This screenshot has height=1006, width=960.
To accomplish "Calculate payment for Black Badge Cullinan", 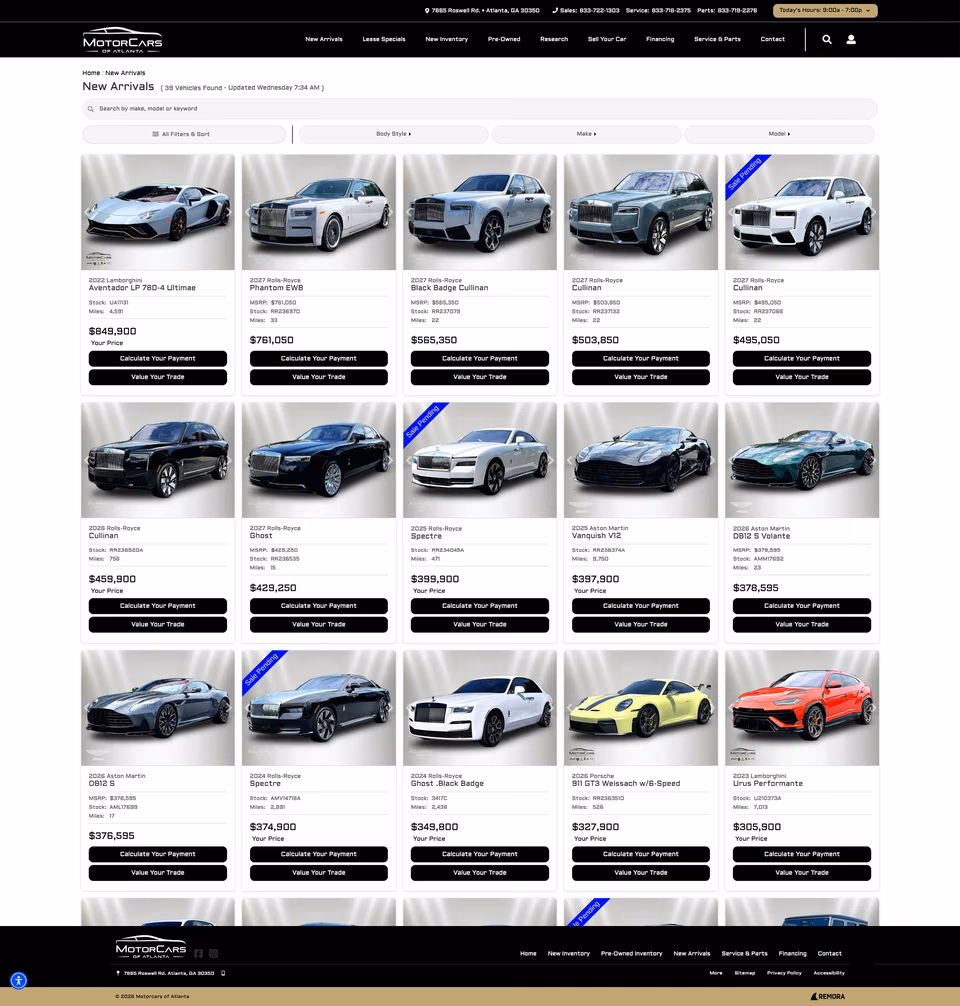I will [480, 359].
